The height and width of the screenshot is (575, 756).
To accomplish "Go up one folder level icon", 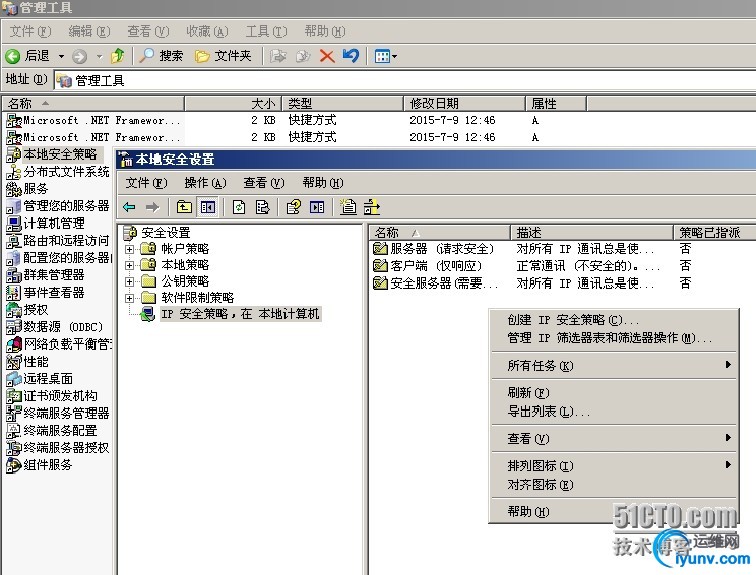I will (x=117, y=56).
